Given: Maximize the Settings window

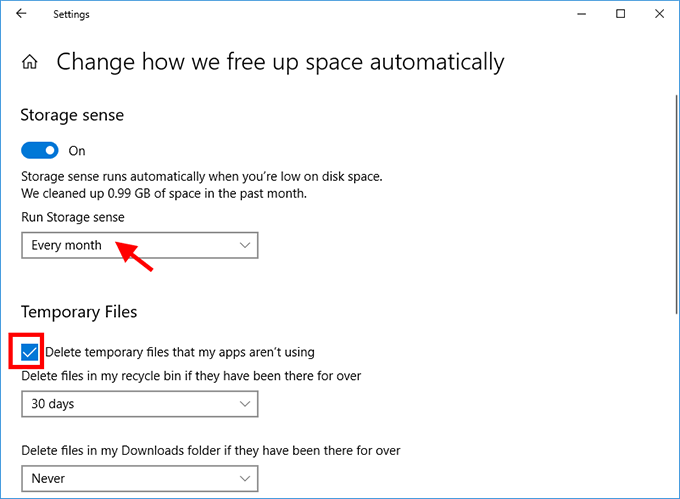Looking at the screenshot, I should [x=621, y=14].
